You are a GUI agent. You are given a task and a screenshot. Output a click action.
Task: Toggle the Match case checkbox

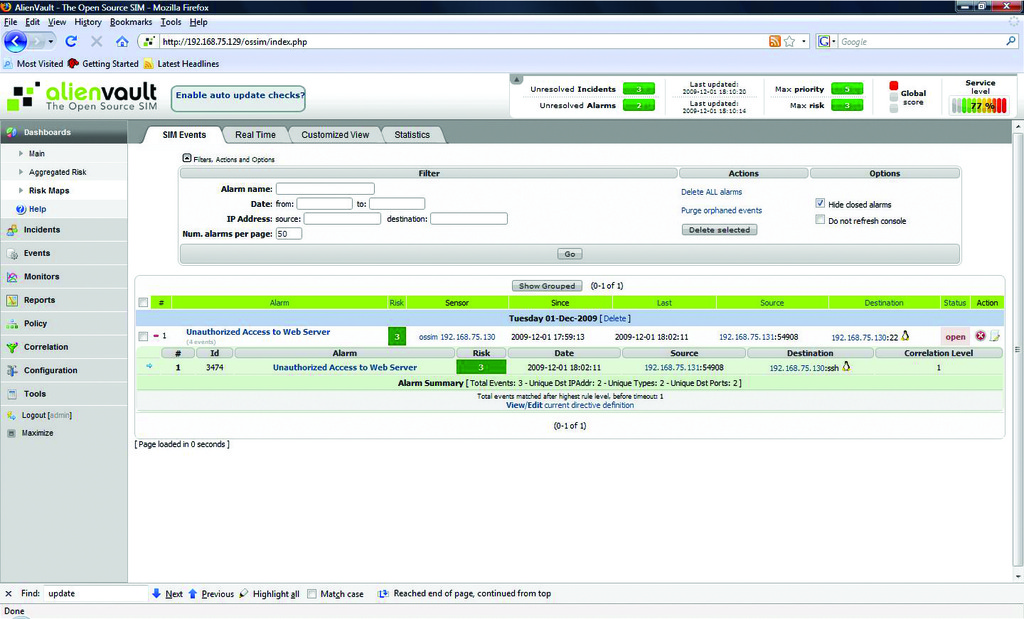click(x=312, y=594)
